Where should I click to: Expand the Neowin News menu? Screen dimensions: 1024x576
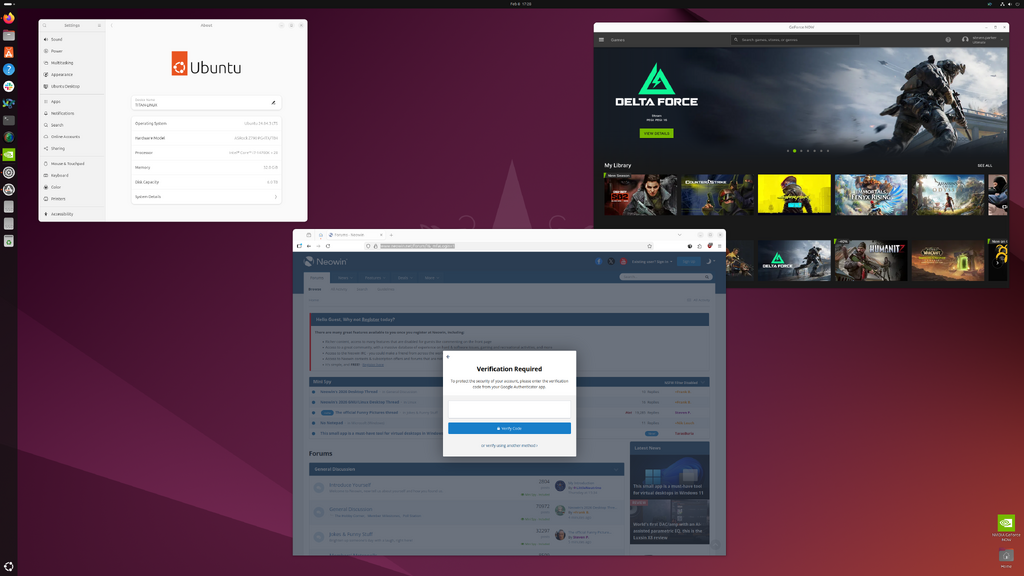point(345,278)
